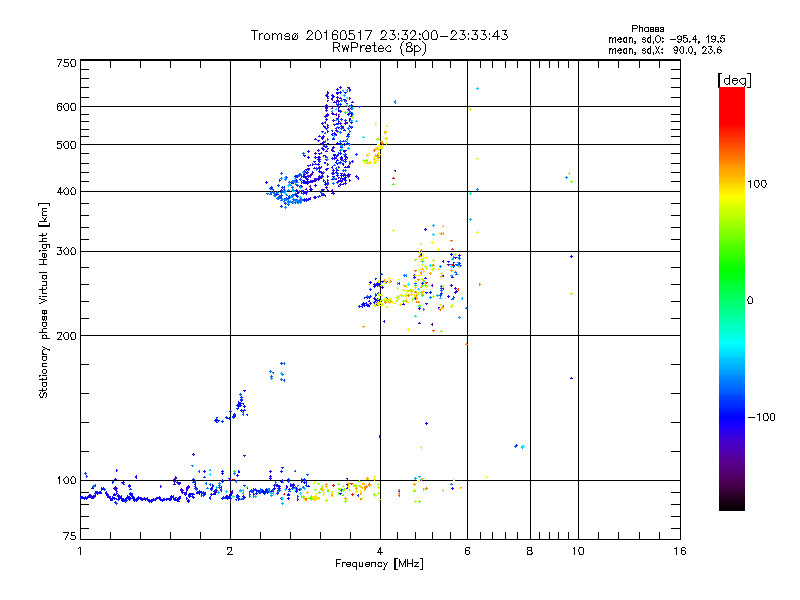Click the '75' y-axis tick label
This screenshot has width=800, height=600.
click(70, 536)
